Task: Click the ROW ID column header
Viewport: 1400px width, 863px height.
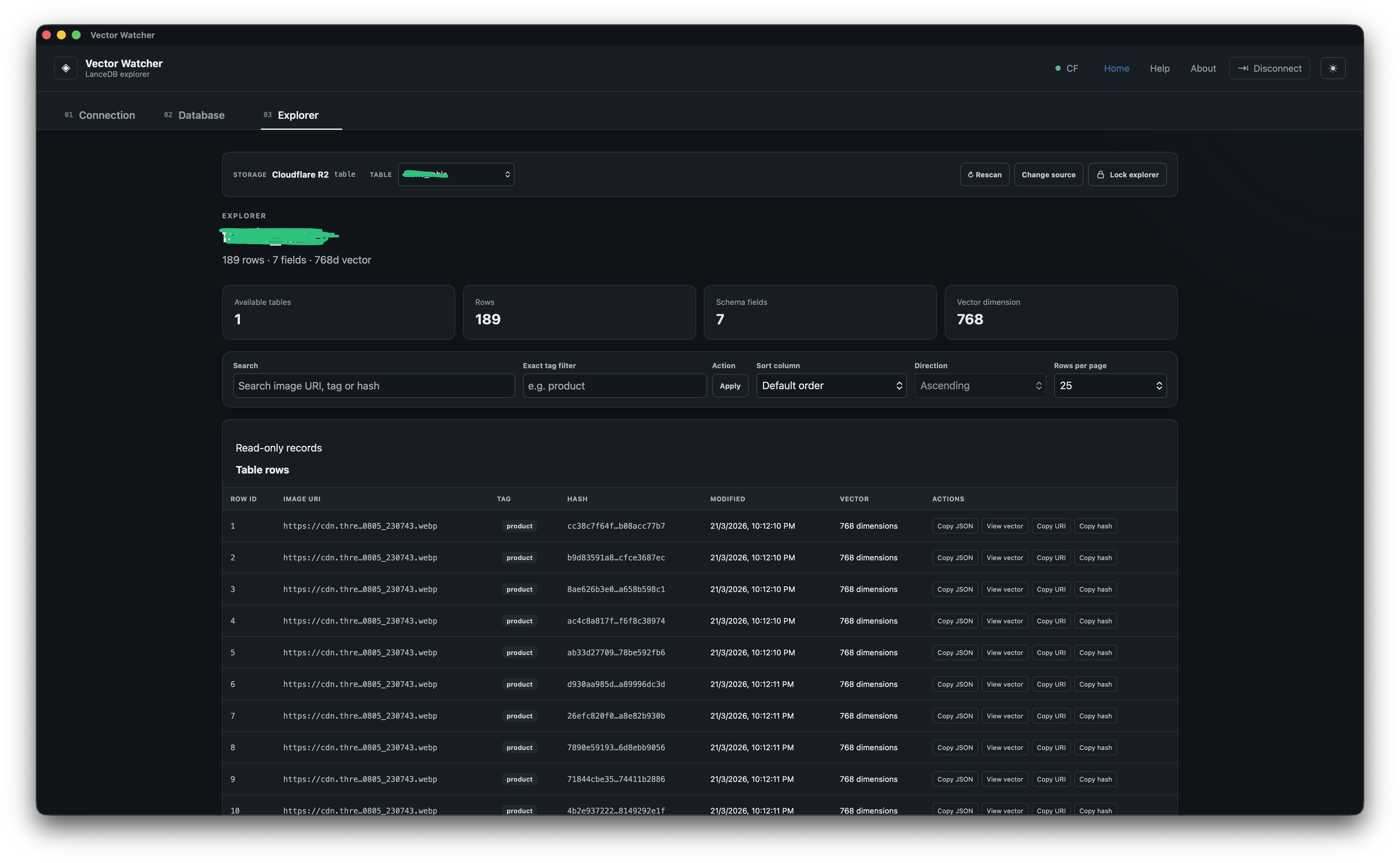Action: coord(243,499)
